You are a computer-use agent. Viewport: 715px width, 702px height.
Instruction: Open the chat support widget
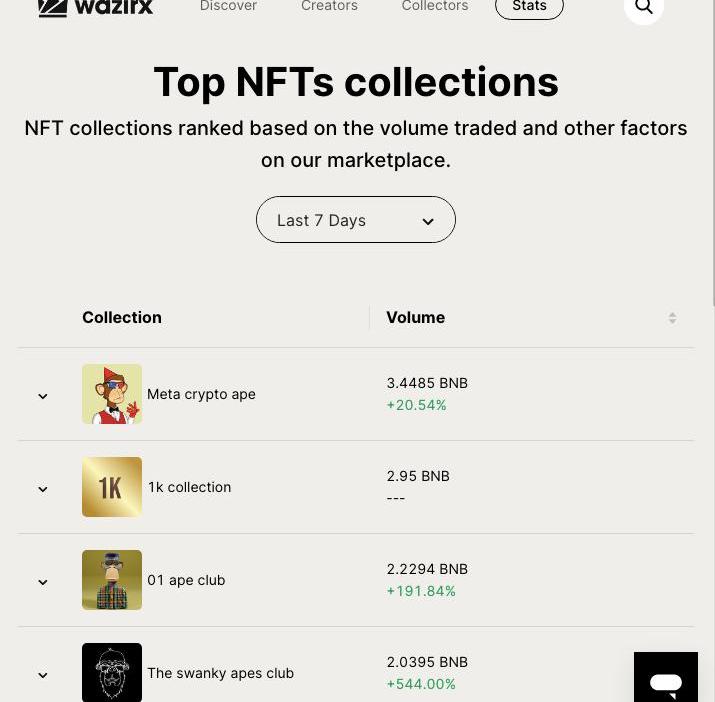(x=665, y=679)
